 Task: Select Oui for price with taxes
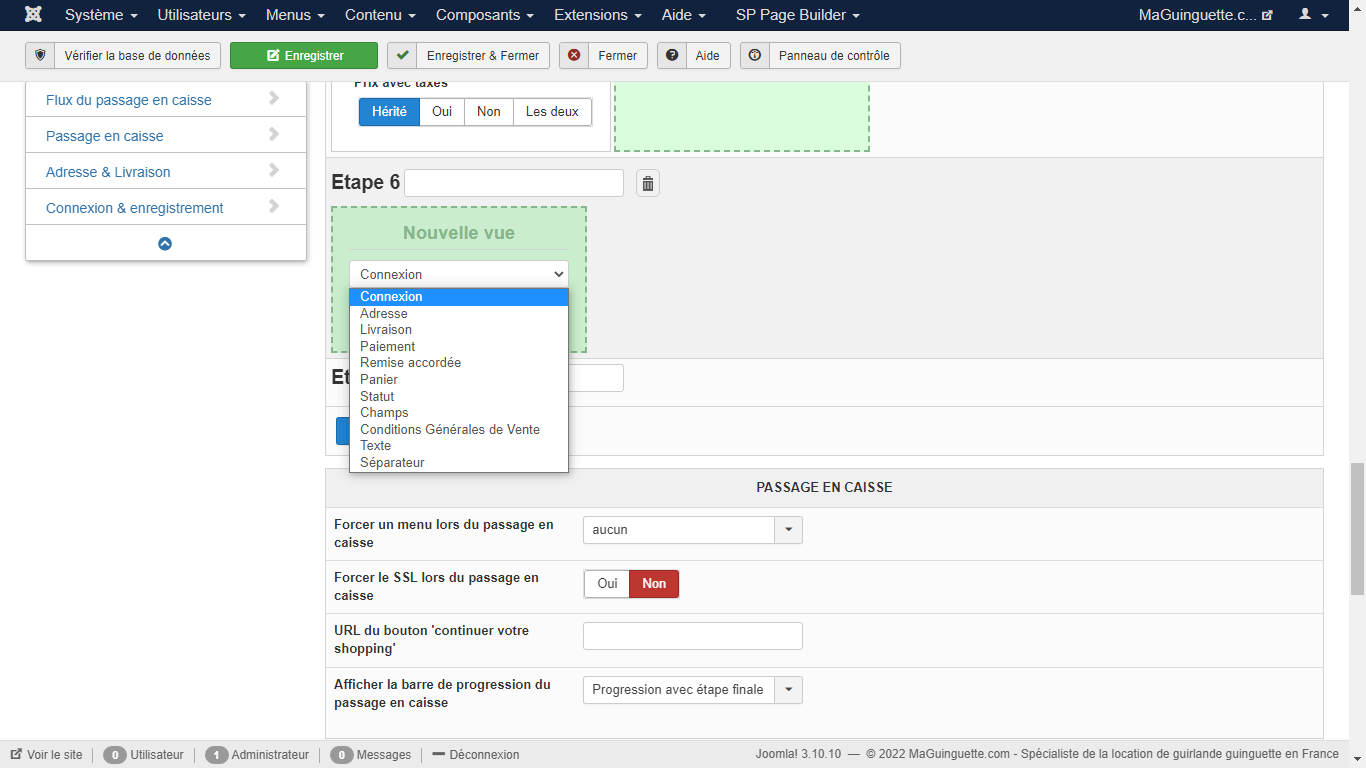pyautogui.click(x=442, y=112)
